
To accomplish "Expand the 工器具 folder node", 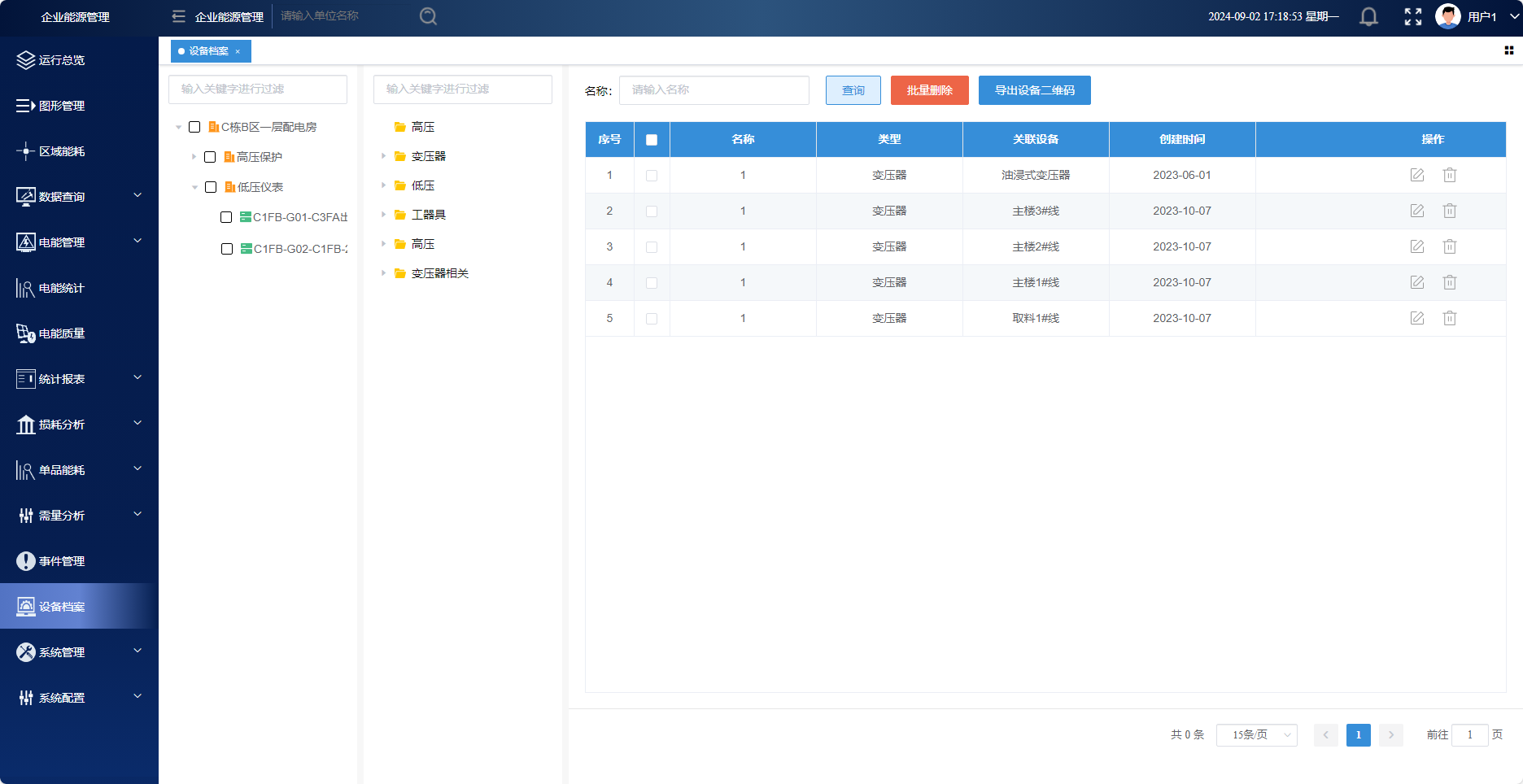I will pyautogui.click(x=383, y=215).
